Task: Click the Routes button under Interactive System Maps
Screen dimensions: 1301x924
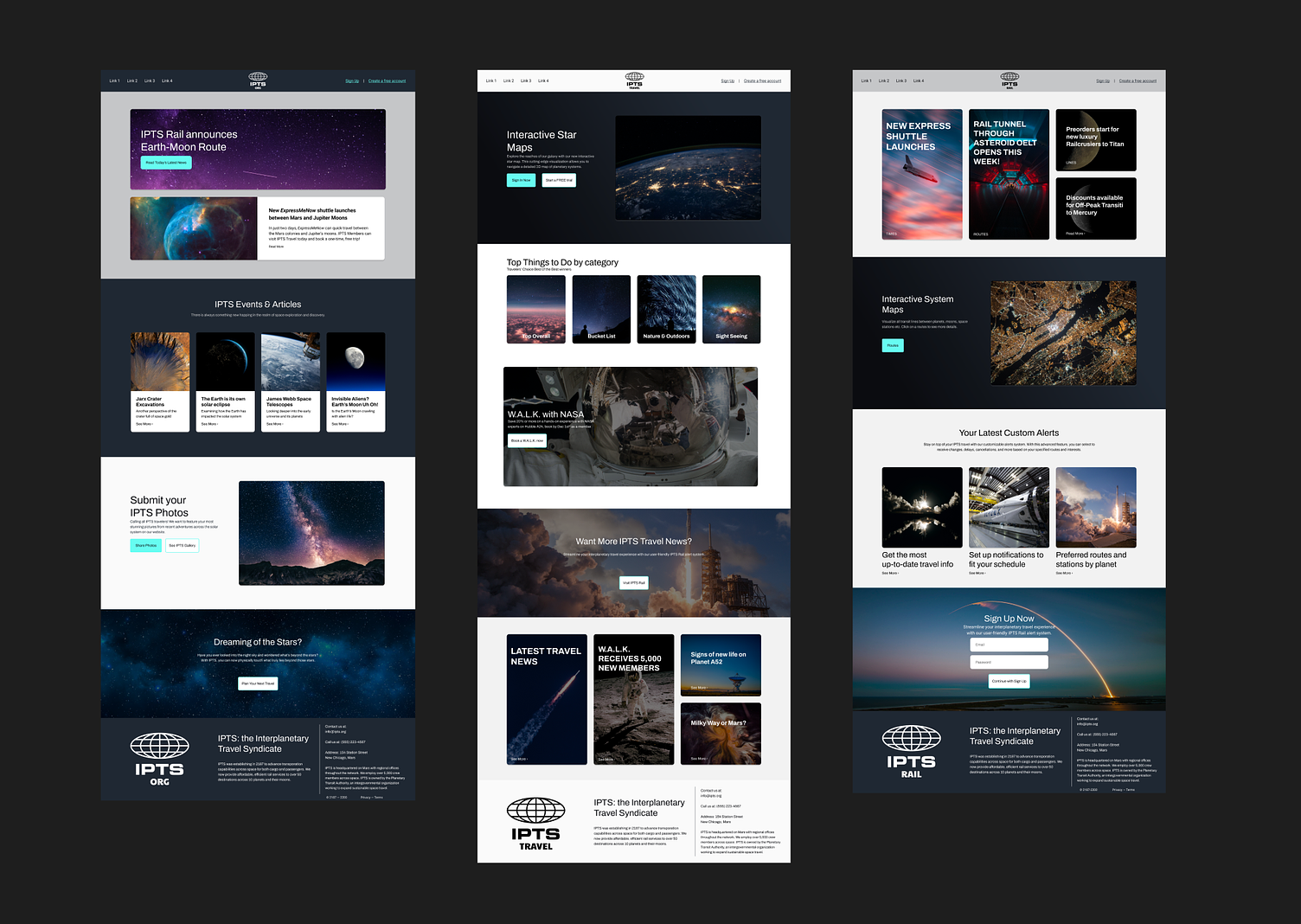Action: click(x=893, y=345)
